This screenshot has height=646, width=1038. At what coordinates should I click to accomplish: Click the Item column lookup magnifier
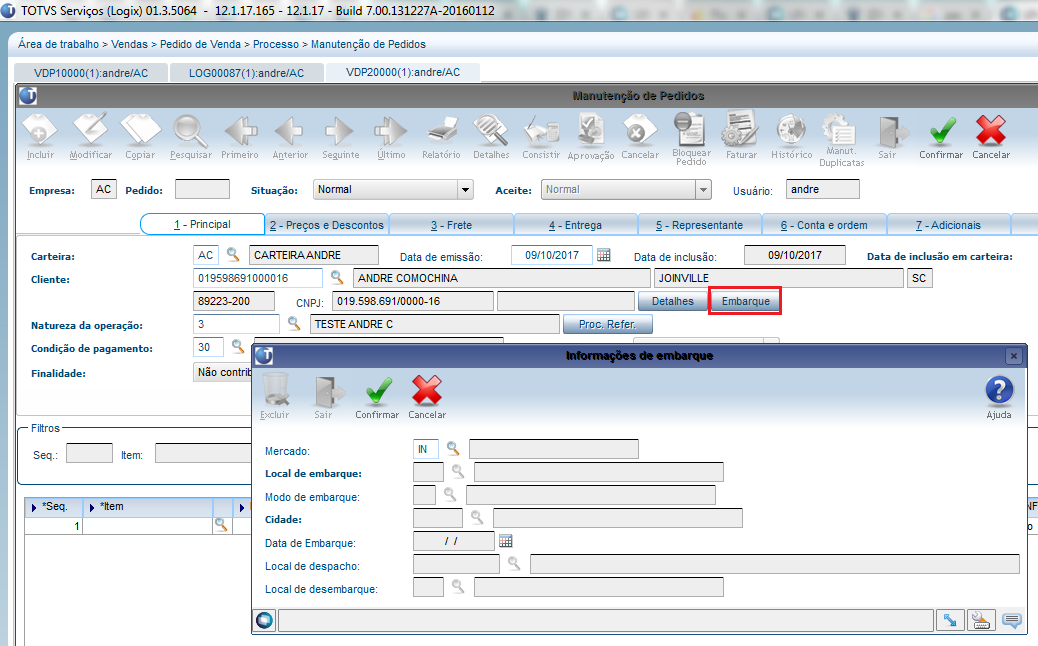point(221,525)
